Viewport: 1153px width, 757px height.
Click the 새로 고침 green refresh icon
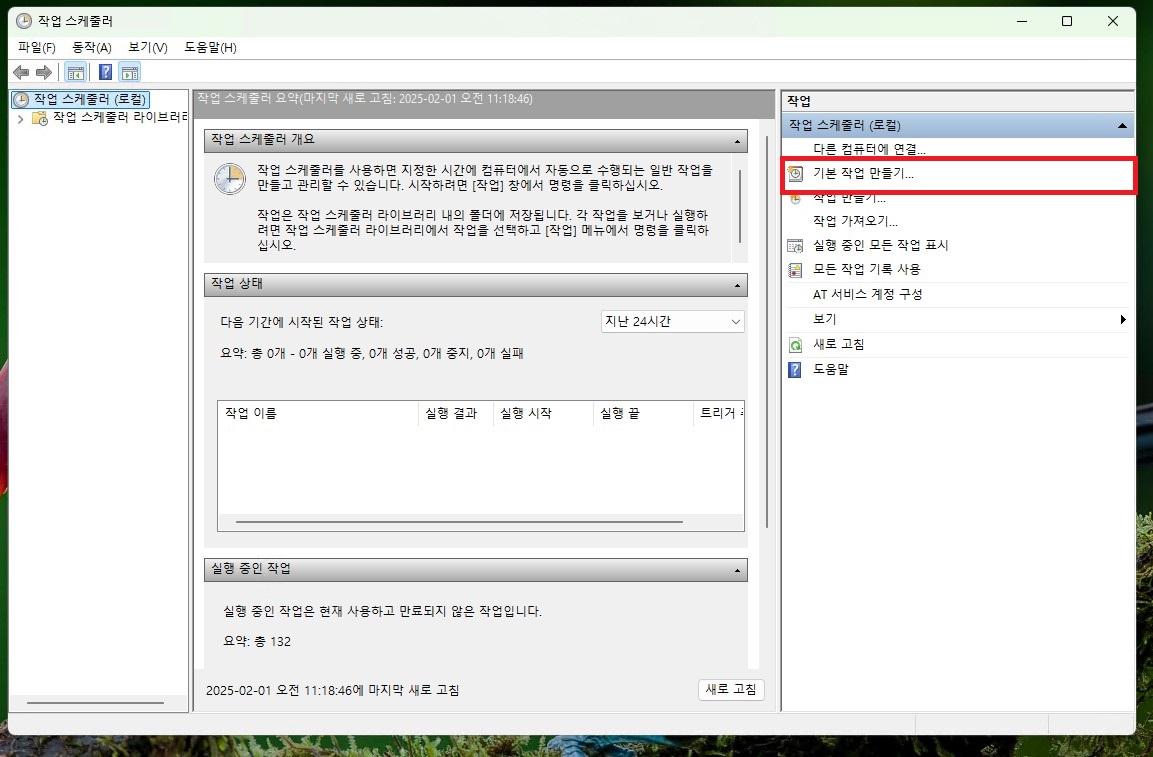pyautogui.click(x=795, y=344)
